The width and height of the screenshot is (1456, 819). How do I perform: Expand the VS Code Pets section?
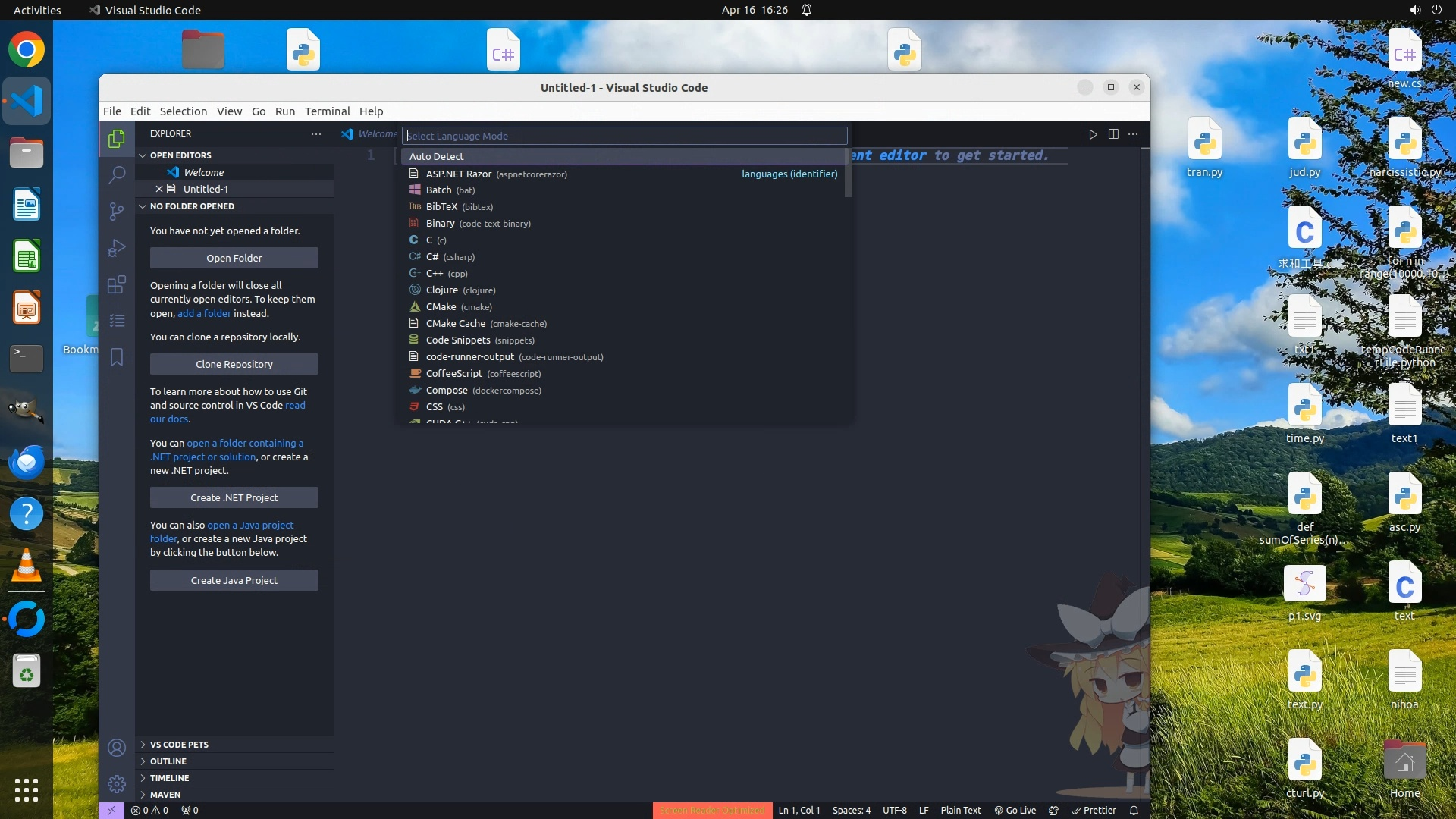tap(179, 745)
